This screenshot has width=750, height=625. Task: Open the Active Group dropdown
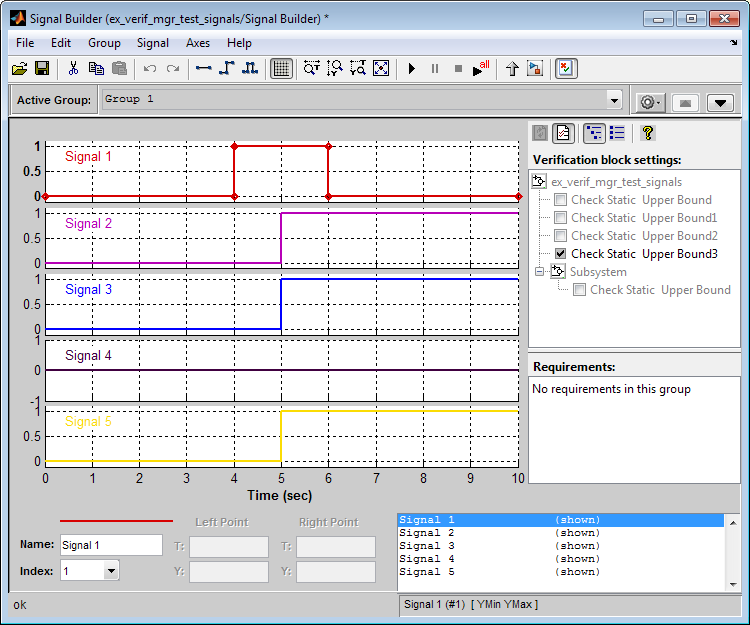pyautogui.click(x=614, y=100)
